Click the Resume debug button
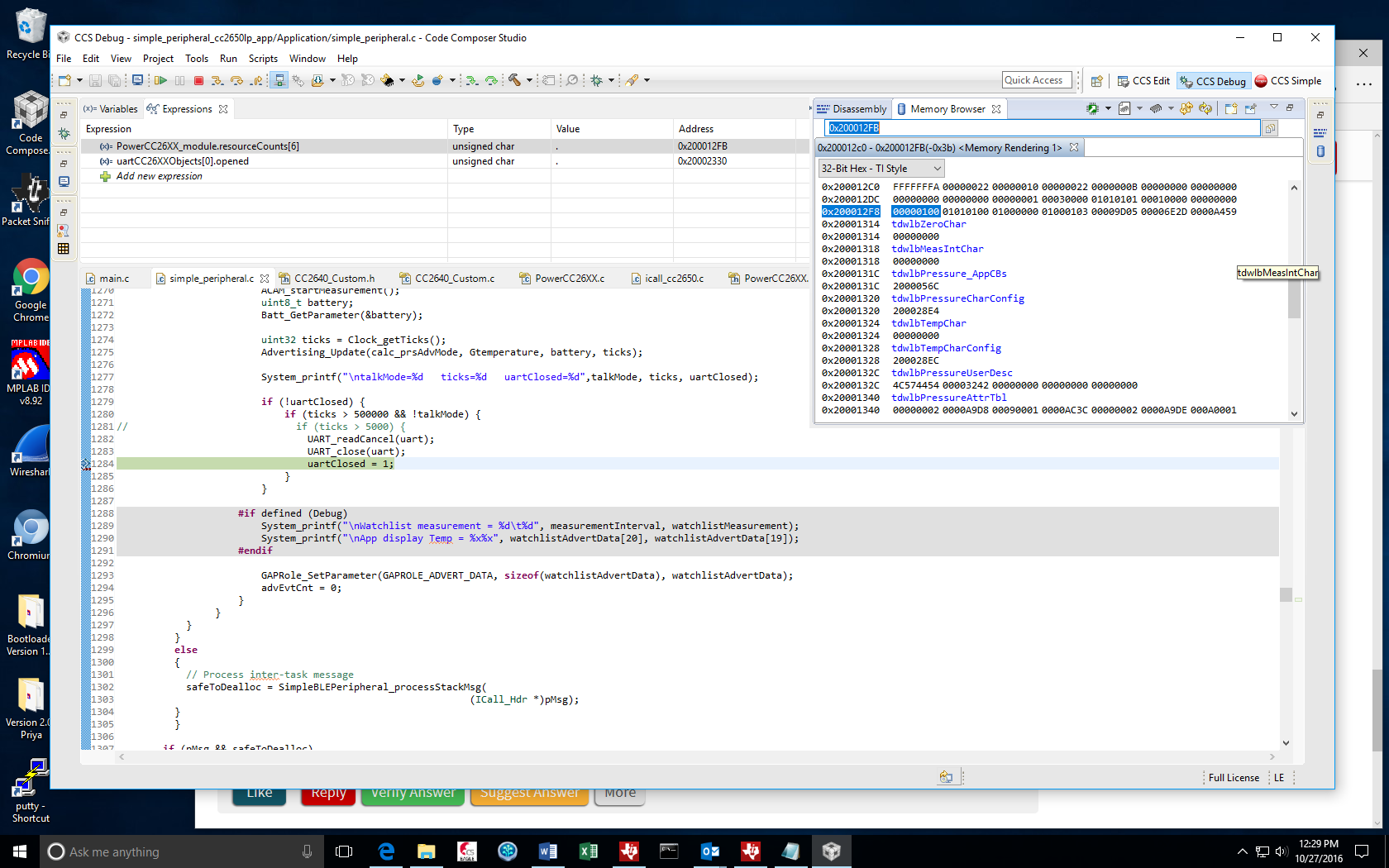The height and width of the screenshot is (868, 1389). coord(161,80)
